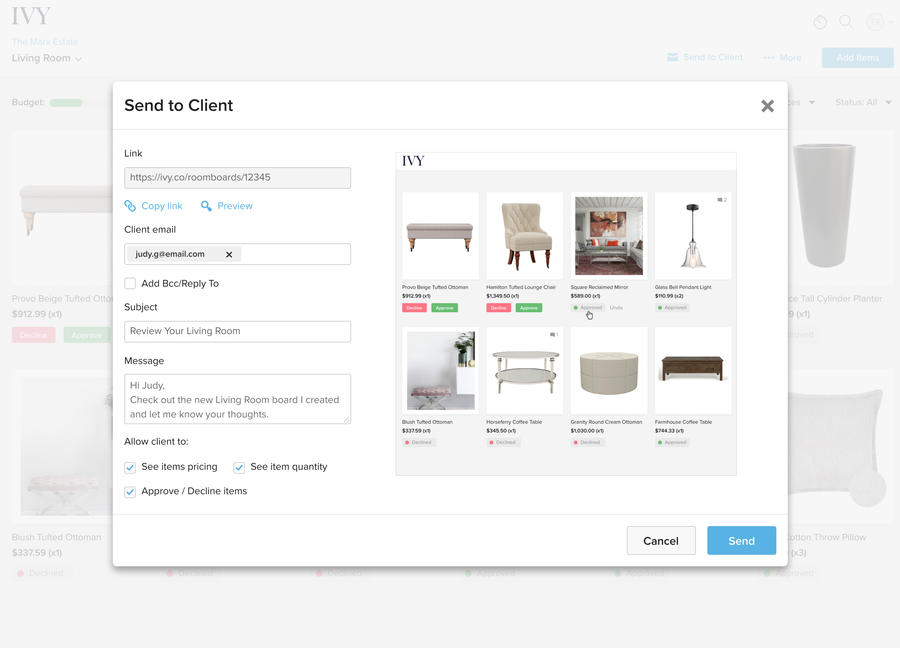900x648 pixels.
Task: Enable Add Bcc/Reply To checkbox
Action: [x=130, y=284]
